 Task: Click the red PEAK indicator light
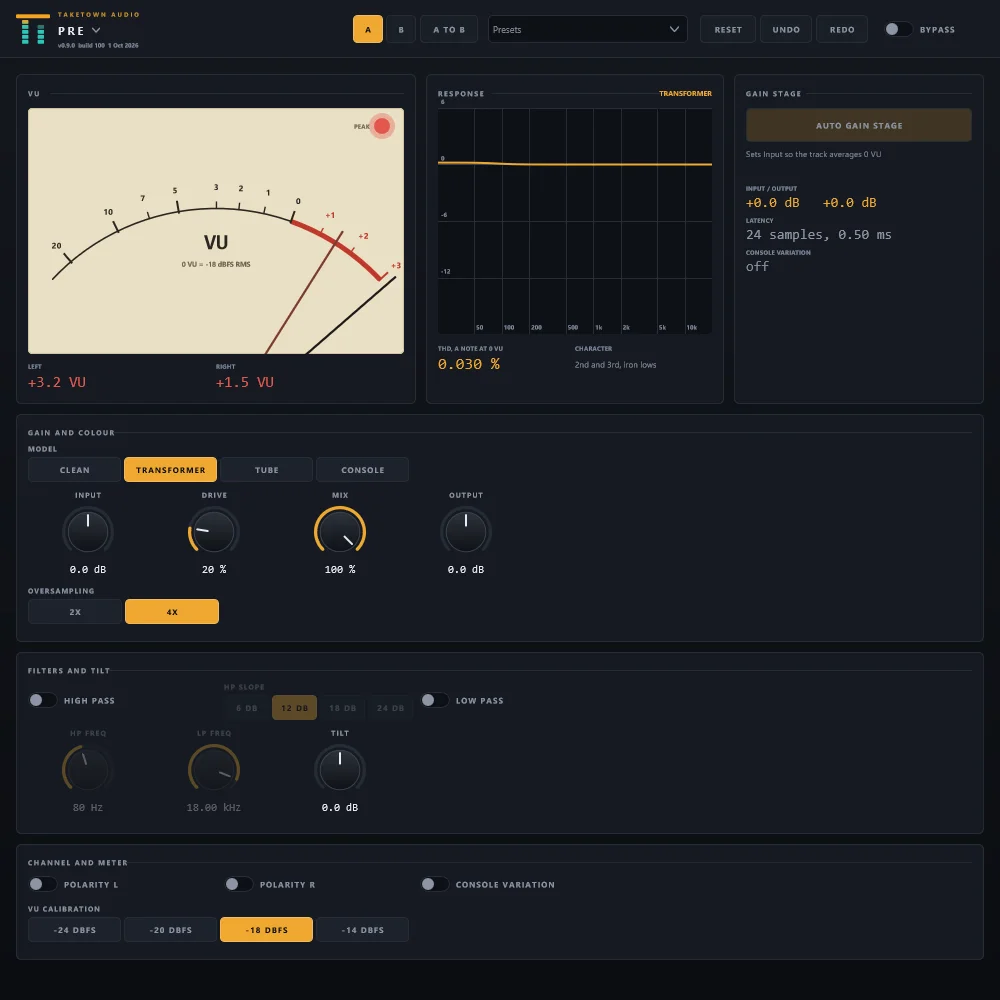click(382, 126)
